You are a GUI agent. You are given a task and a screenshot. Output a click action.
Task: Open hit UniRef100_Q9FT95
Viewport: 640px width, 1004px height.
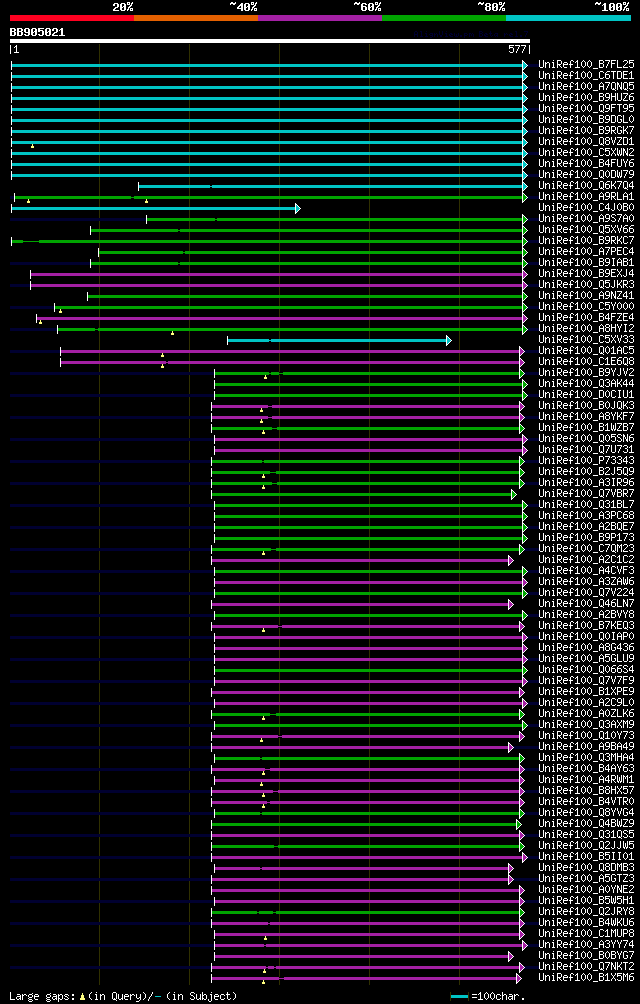(x=586, y=108)
